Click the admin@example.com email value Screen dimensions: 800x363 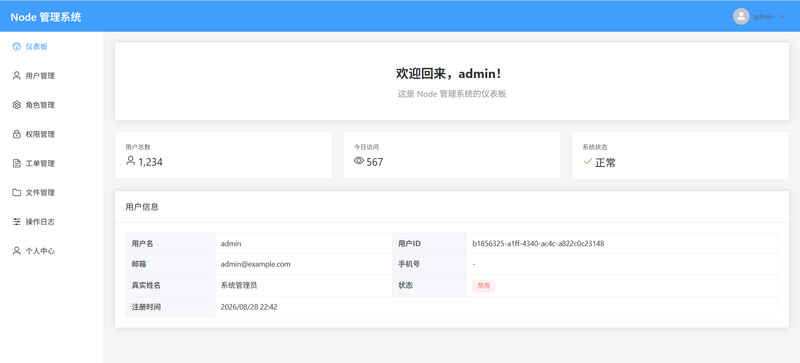[x=256, y=264]
